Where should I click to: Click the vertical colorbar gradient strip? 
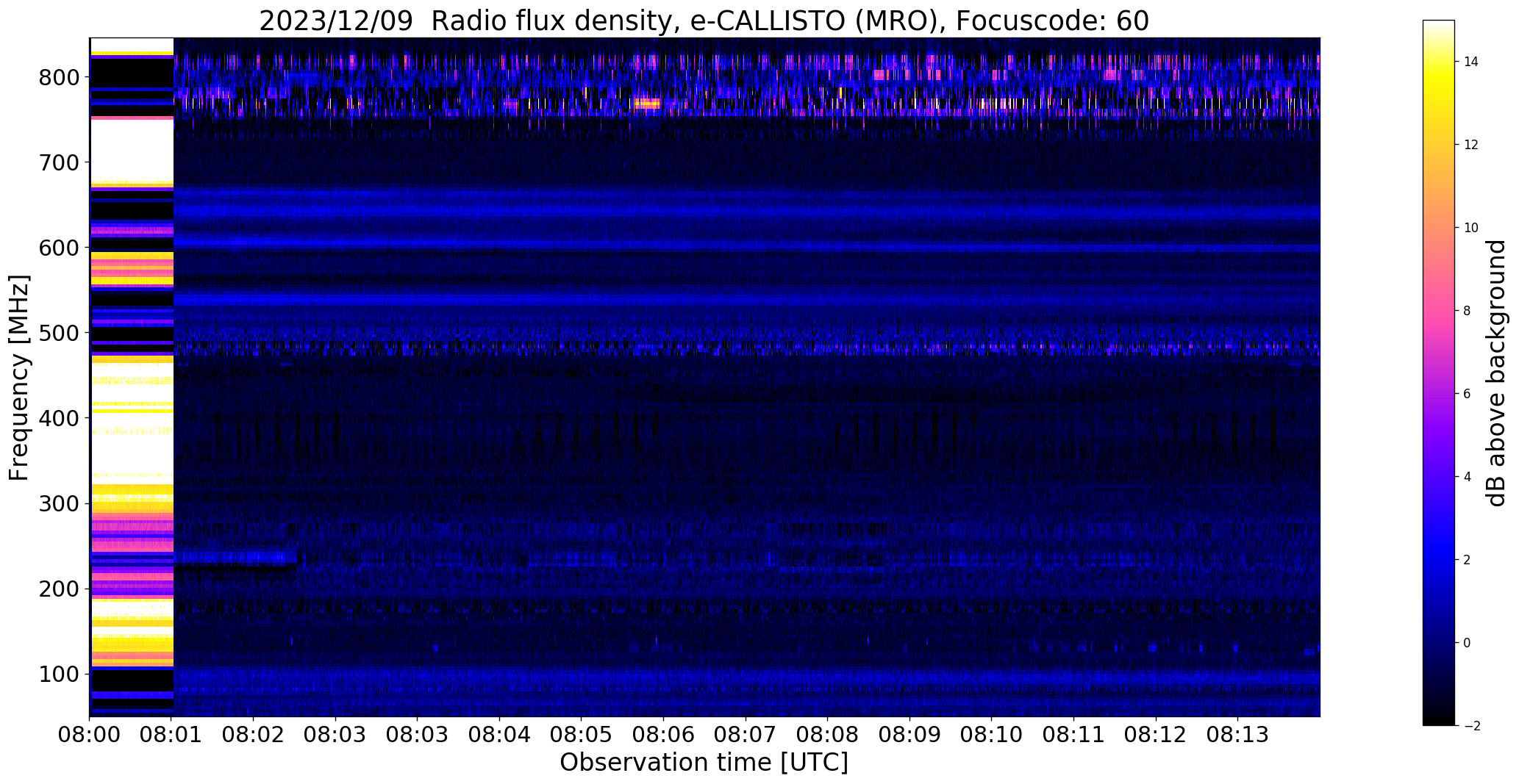click(x=1439, y=373)
